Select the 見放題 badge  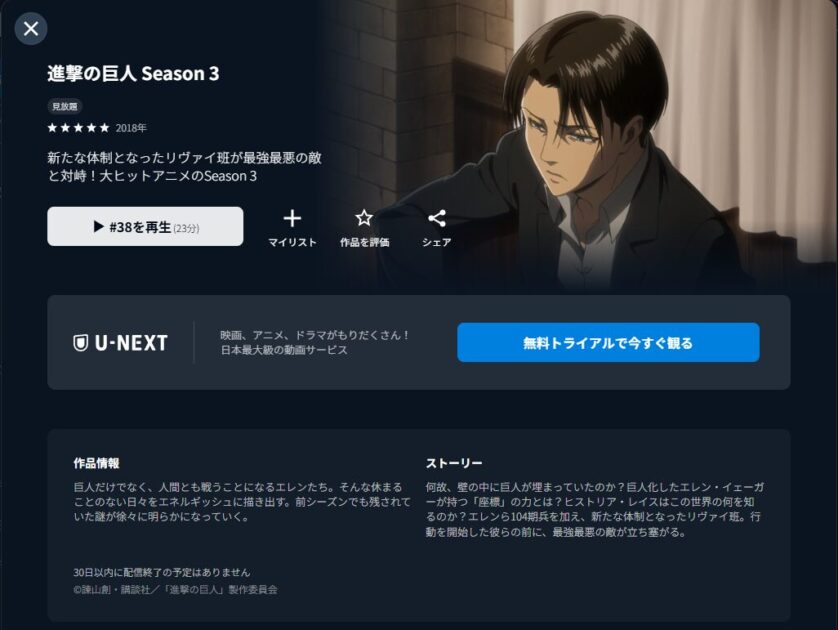pyautogui.click(x=65, y=106)
